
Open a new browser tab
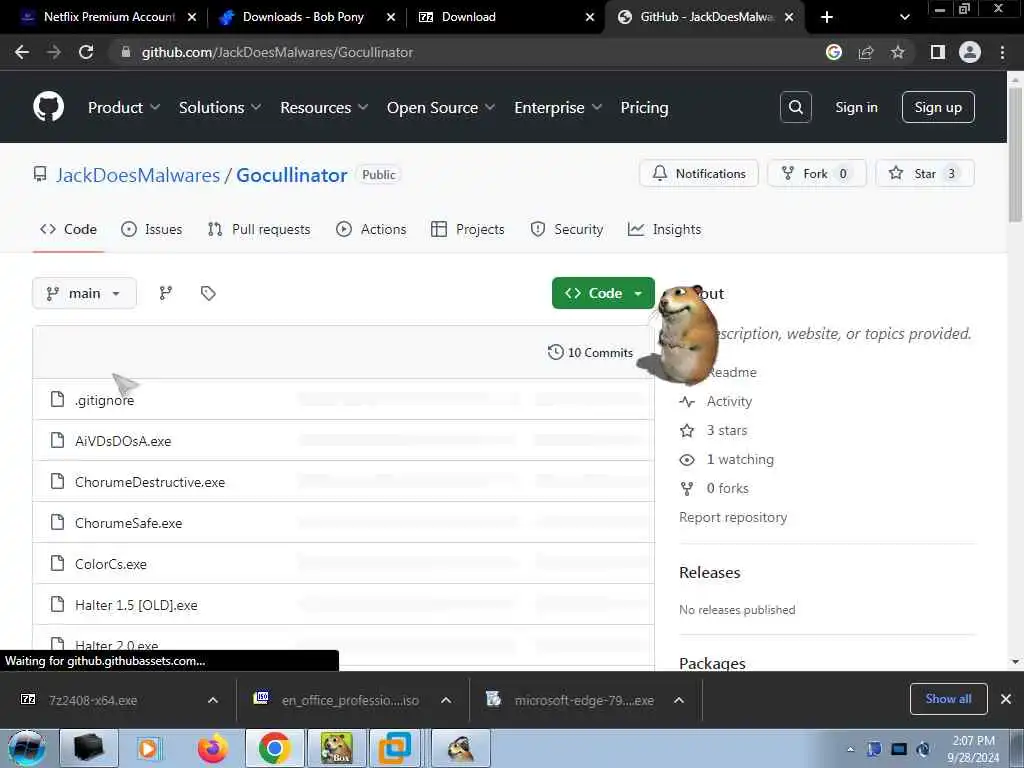827,17
